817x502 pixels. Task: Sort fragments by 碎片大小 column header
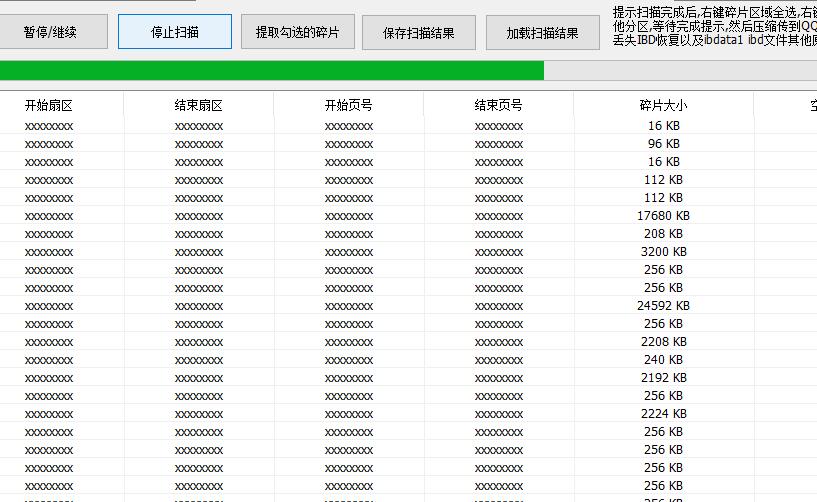click(x=663, y=105)
